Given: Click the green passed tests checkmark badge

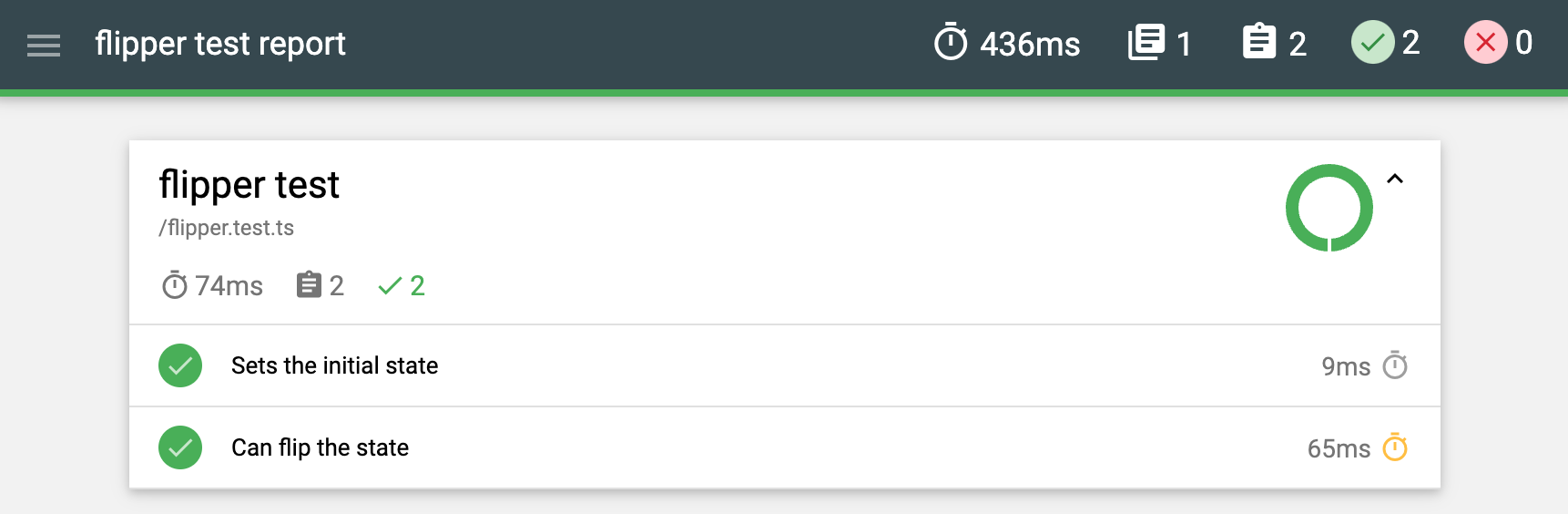Looking at the screenshot, I should (x=1372, y=43).
